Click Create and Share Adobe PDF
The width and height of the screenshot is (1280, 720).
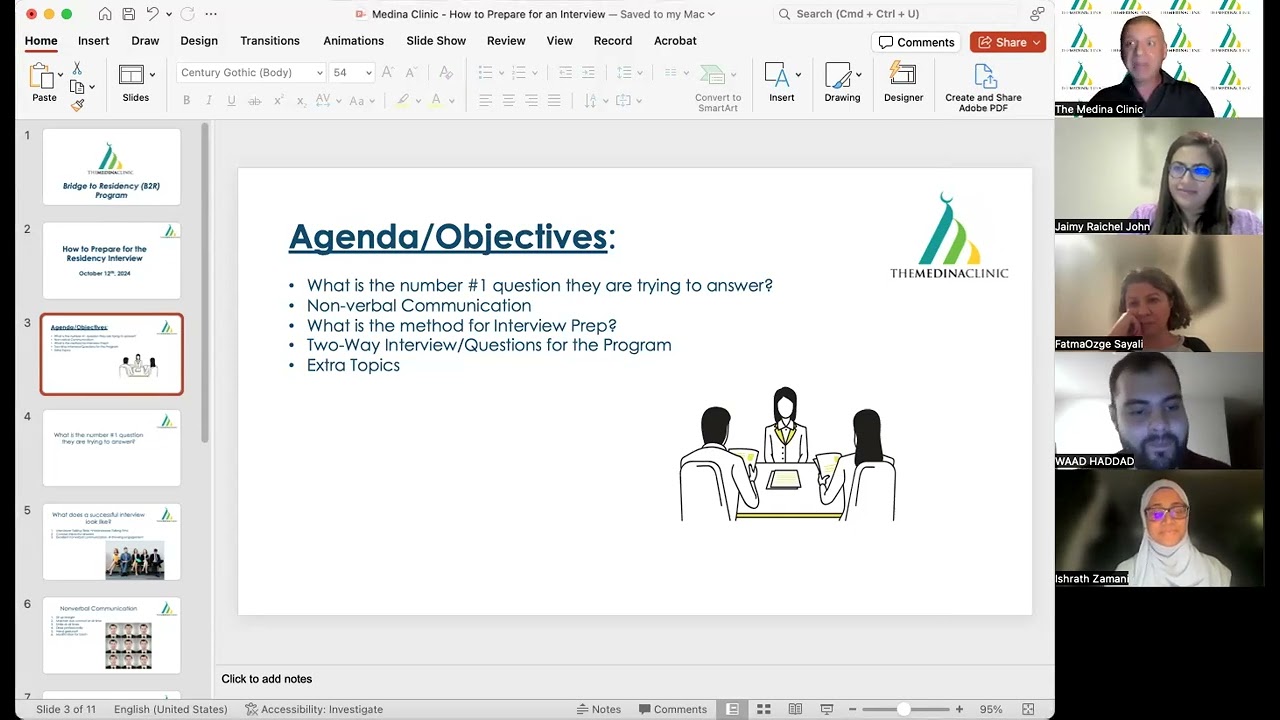(983, 88)
